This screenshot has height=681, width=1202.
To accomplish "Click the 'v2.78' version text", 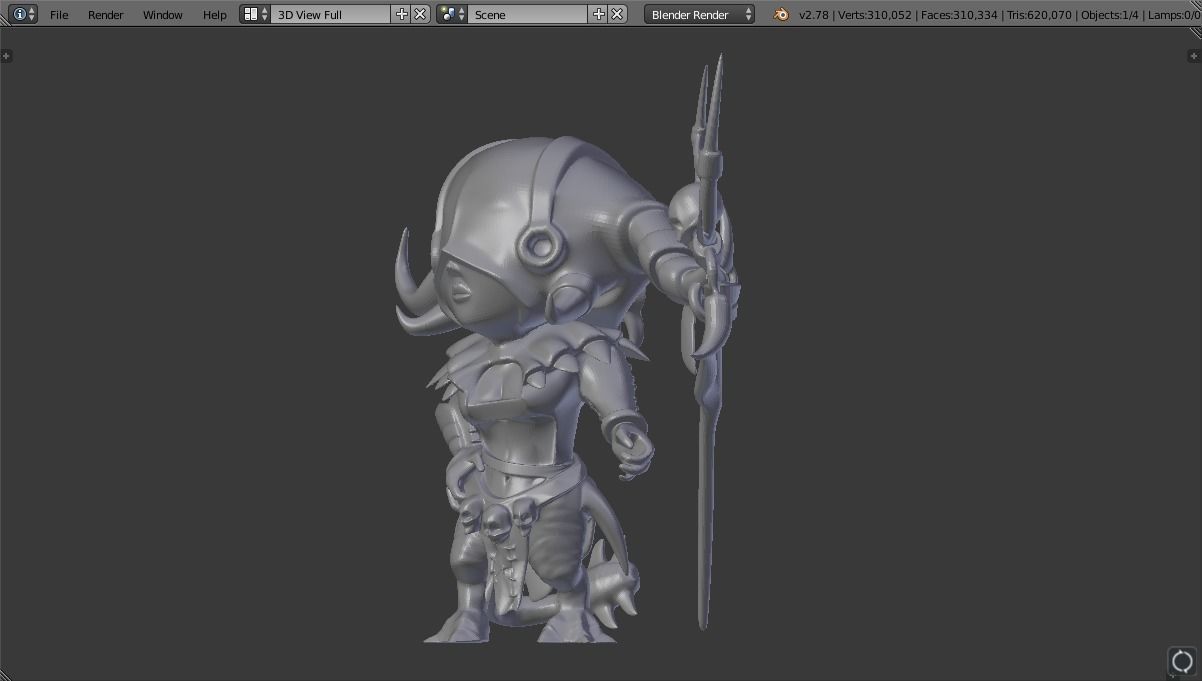I will (x=813, y=15).
